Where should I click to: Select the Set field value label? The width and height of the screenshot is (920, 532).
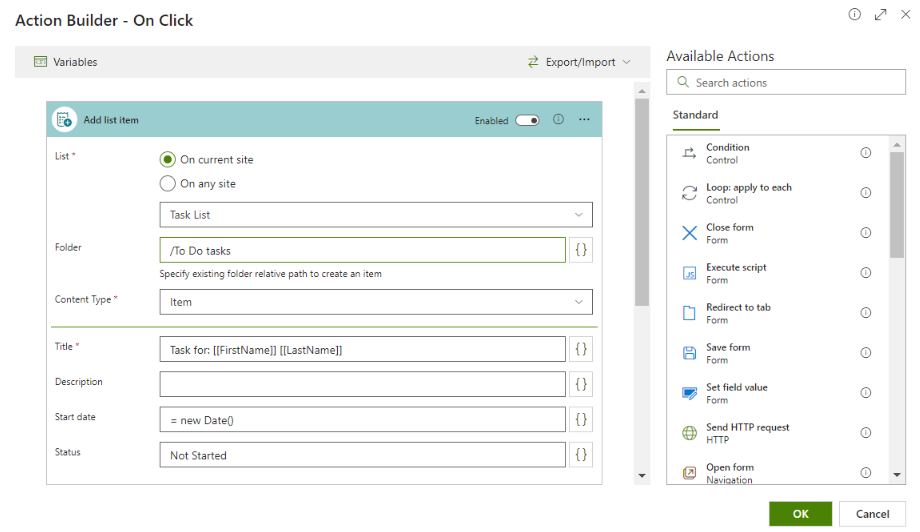coord(736,387)
